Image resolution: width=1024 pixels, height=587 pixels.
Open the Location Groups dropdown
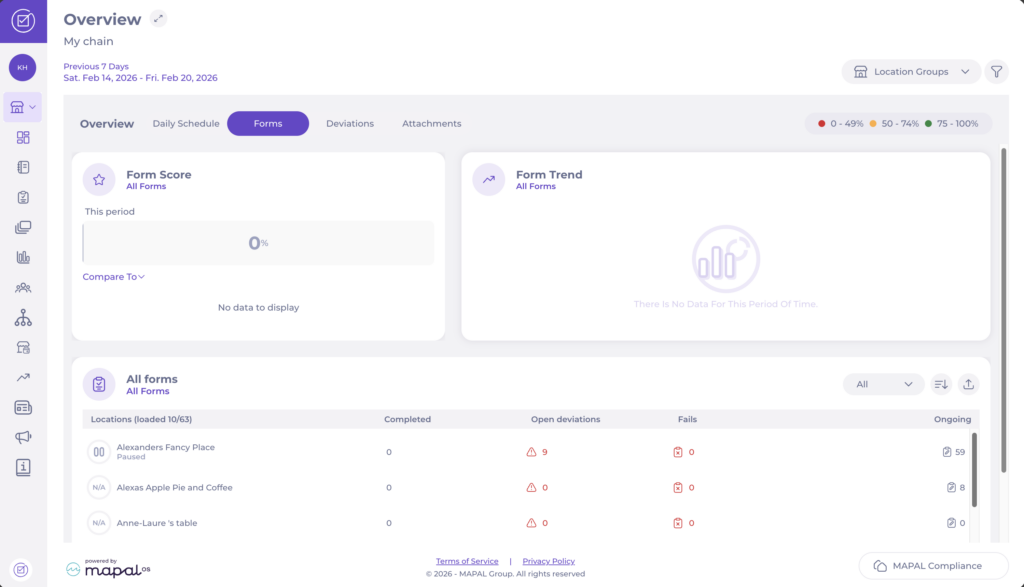(x=911, y=72)
